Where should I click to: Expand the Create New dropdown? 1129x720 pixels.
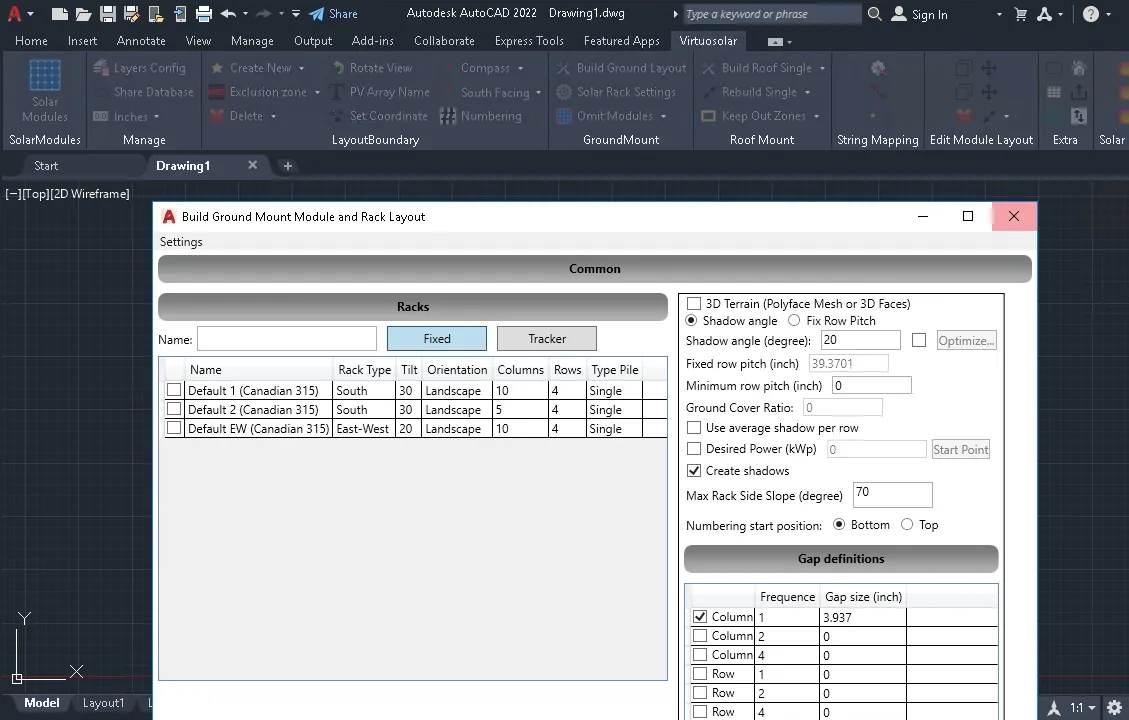click(x=302, y=68)
